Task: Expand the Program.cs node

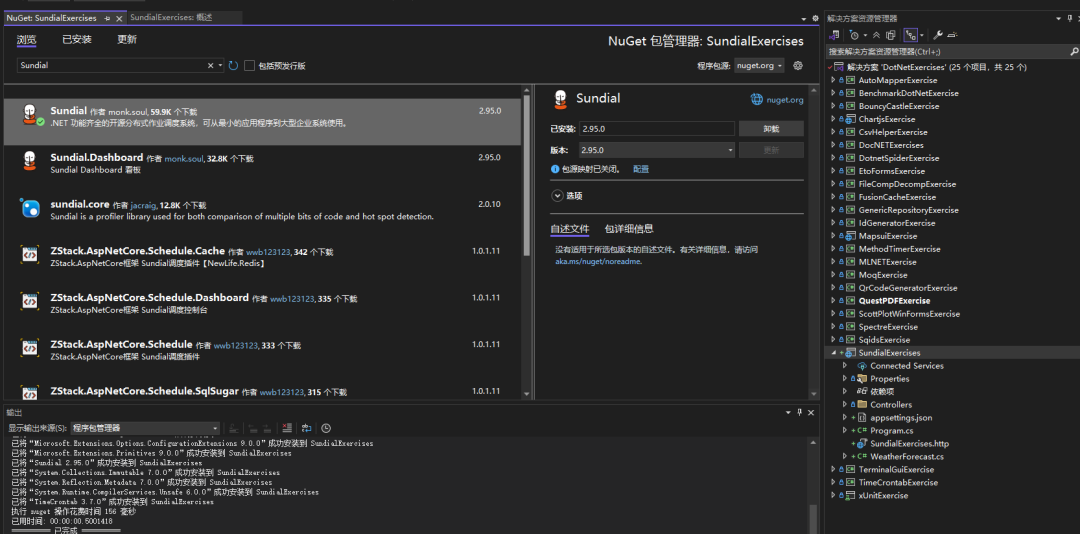Action: click(844, 431)
